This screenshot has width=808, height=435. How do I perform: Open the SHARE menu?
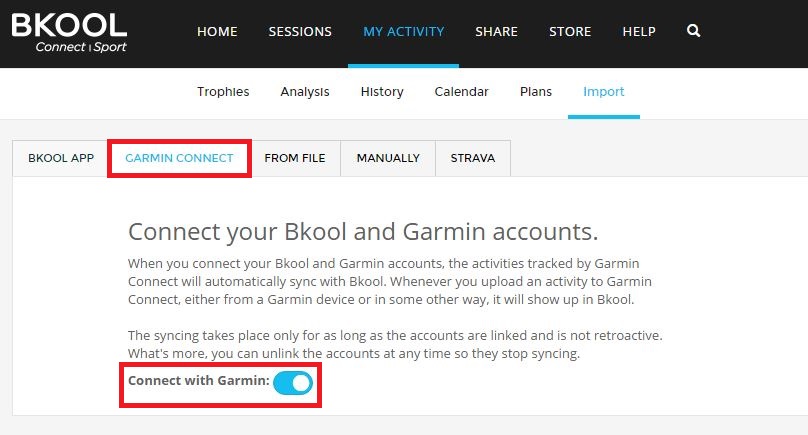[x=496, y=31]
